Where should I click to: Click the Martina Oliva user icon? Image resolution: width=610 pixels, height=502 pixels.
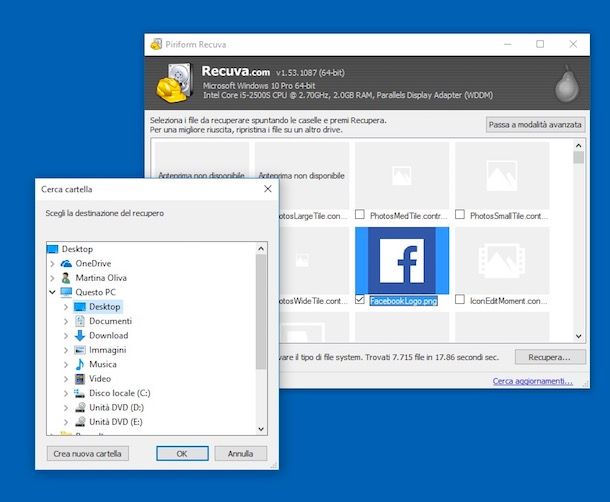pyautogui.click(x=67, y=278)
